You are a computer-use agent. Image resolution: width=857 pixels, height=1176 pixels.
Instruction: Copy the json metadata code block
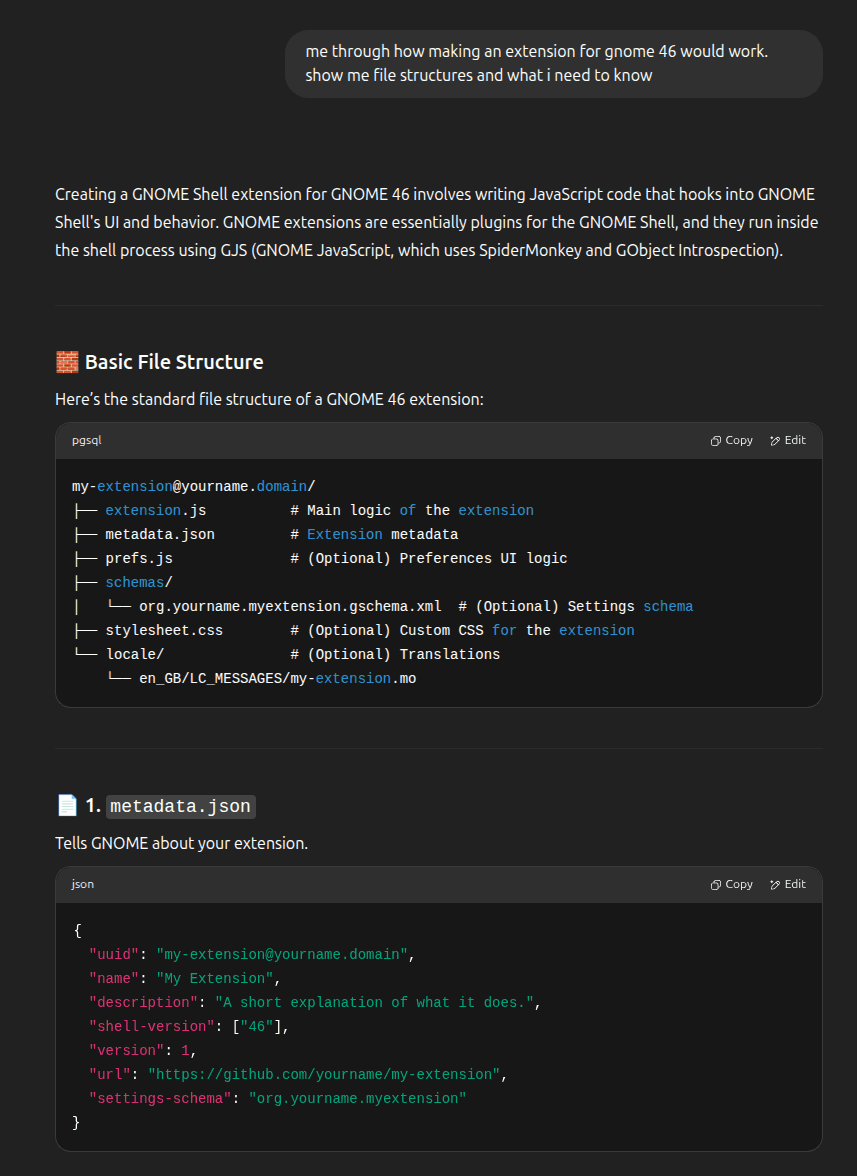coord(732,884)
